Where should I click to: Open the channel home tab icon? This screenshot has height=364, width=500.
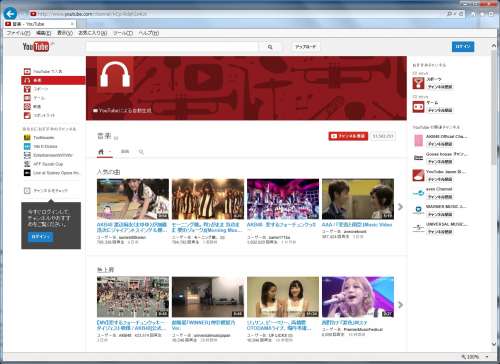[101, 152]
